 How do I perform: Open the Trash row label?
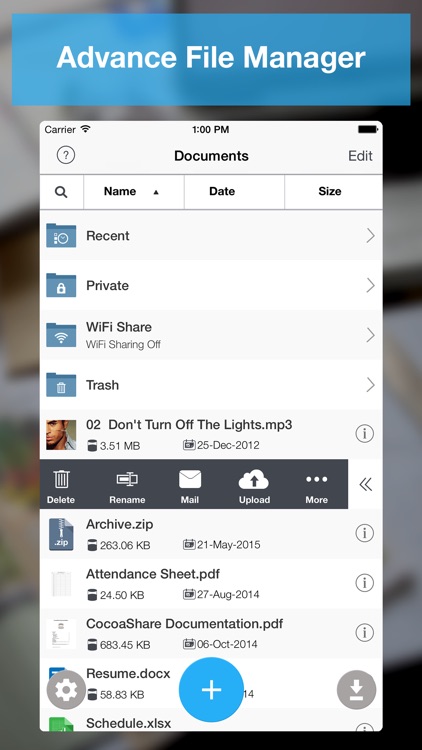102,385
